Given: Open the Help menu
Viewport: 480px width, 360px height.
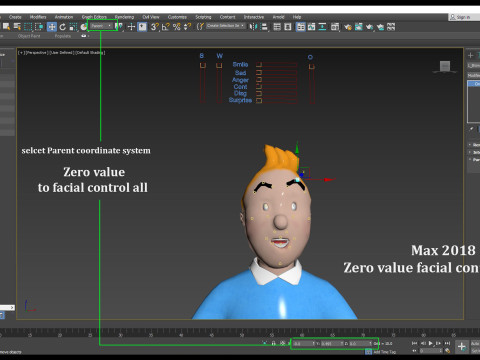Looking at the screenshot, I should [x=297, y=17].
